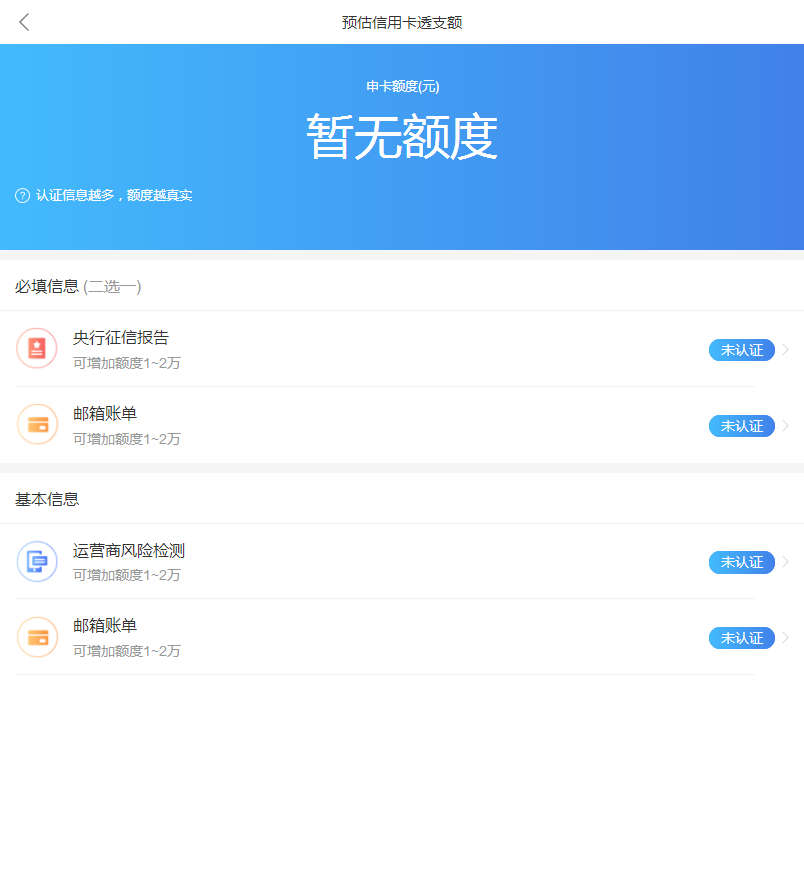Click the question mark help icon
Viewport: 804px width, 889px height.
(22, 196)
